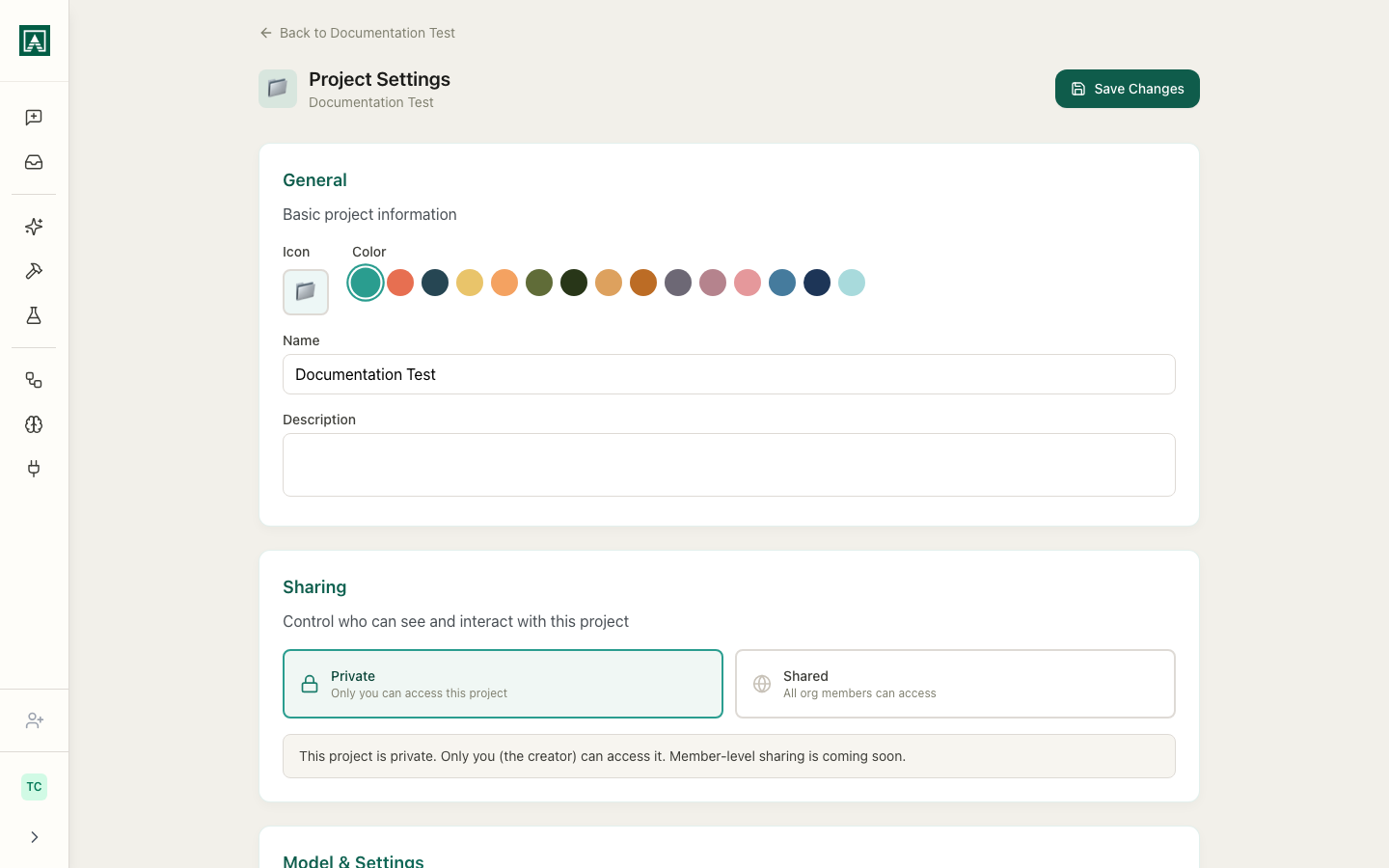Click the brain icon in the sidebar
The height and width of the screenshot is (868, 1389).
34,424
